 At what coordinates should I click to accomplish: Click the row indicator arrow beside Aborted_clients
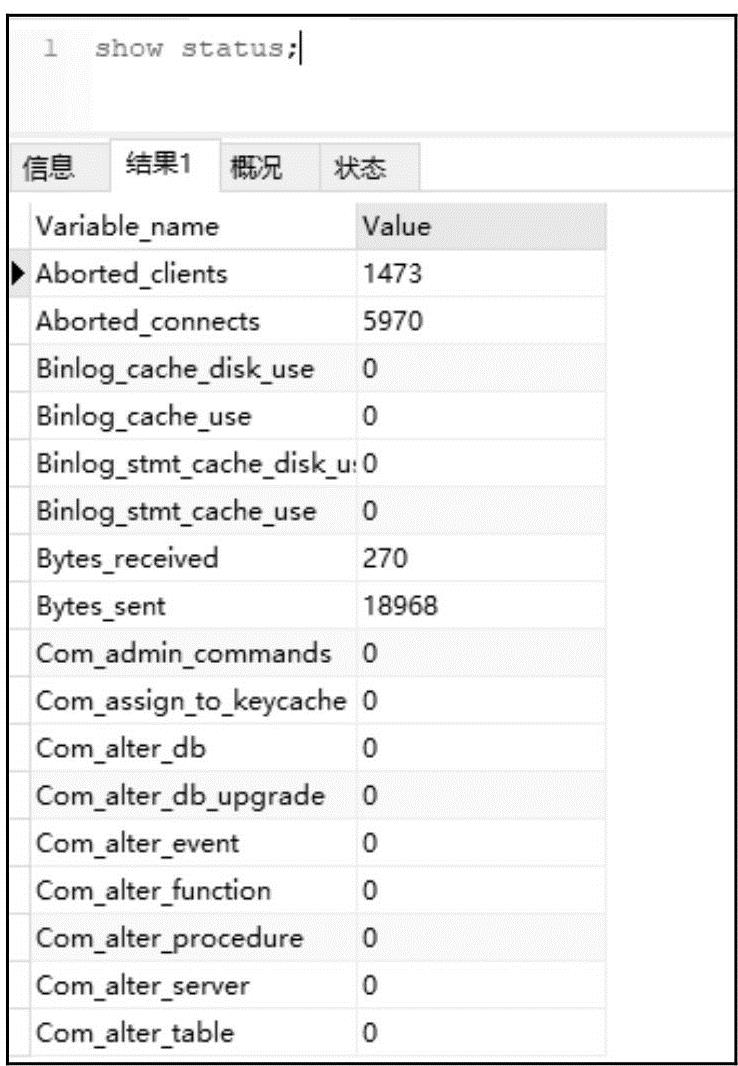click(20, 273)
